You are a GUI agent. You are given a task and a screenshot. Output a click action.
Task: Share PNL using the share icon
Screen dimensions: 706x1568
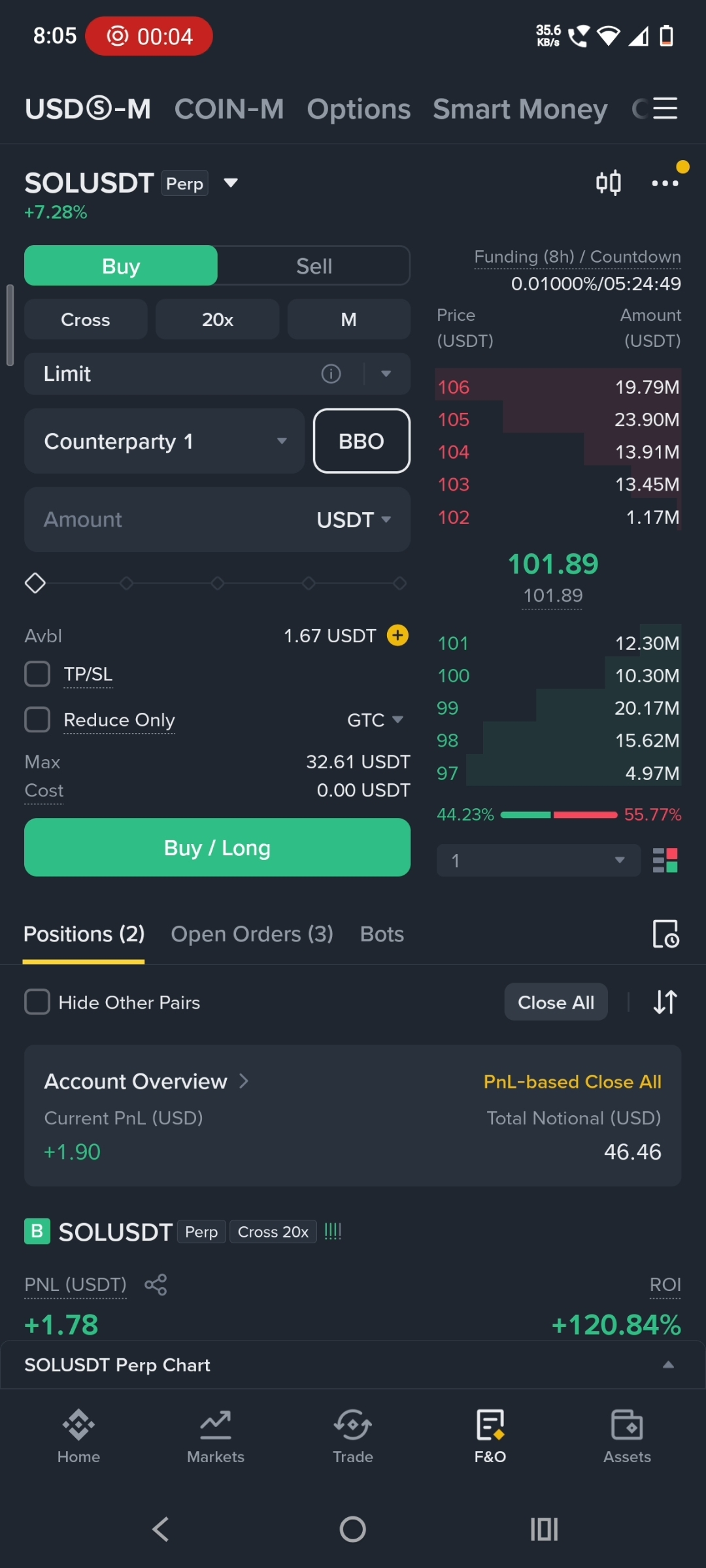pyautogui.click(x=156, y=1284)
